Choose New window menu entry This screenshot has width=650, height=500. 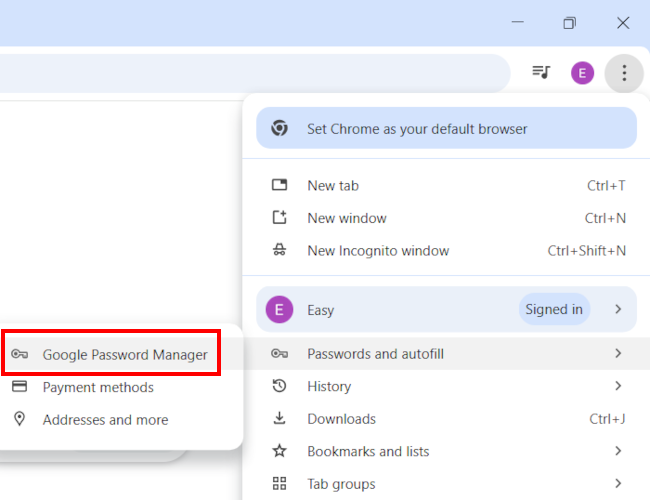(x=446, y=218)
